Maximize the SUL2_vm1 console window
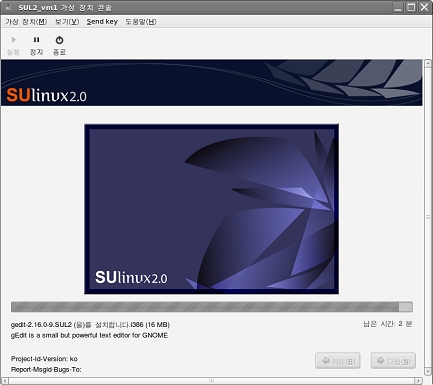Image resolution: width=433 pixels, height=385 pixels. 411,7
